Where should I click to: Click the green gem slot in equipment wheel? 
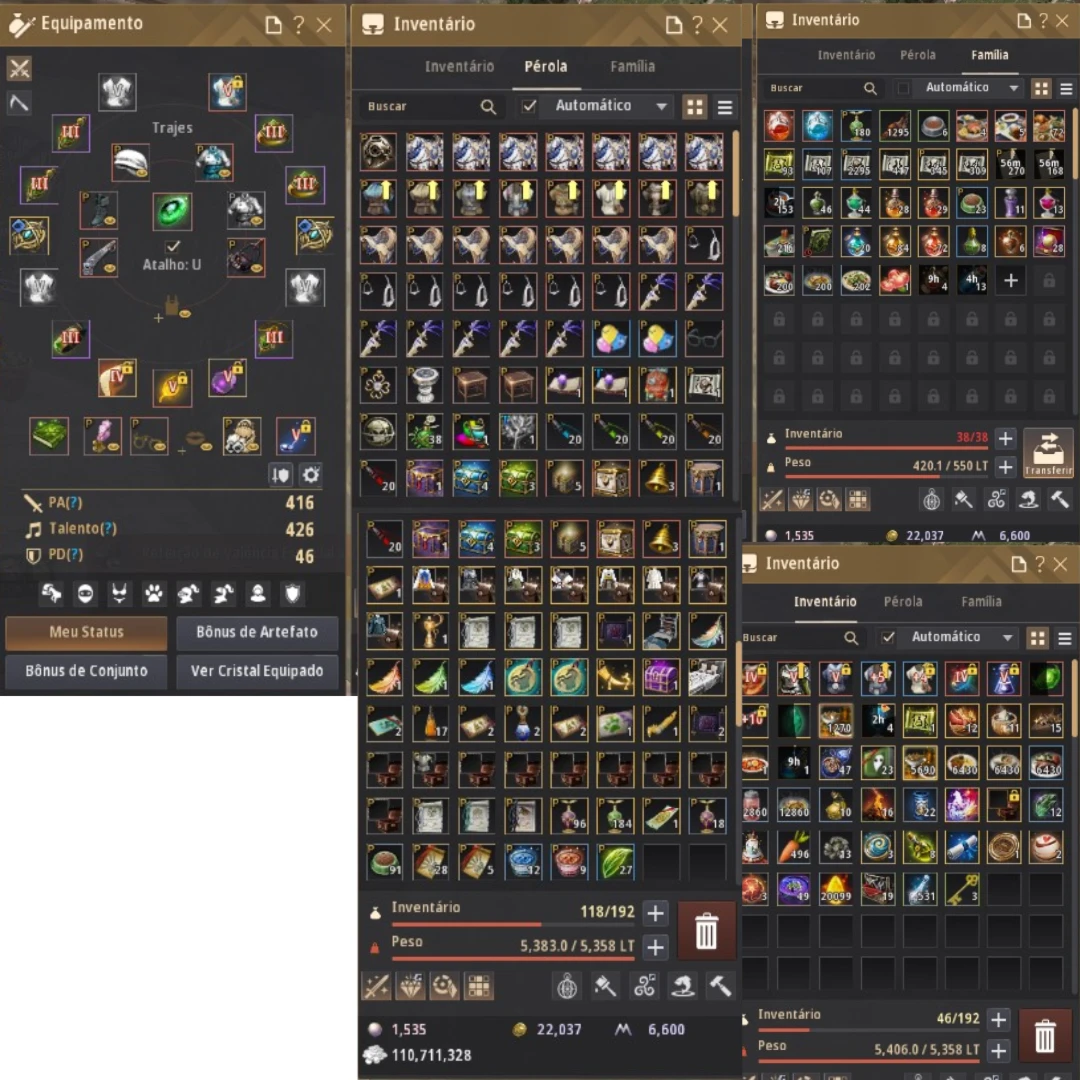172,211
